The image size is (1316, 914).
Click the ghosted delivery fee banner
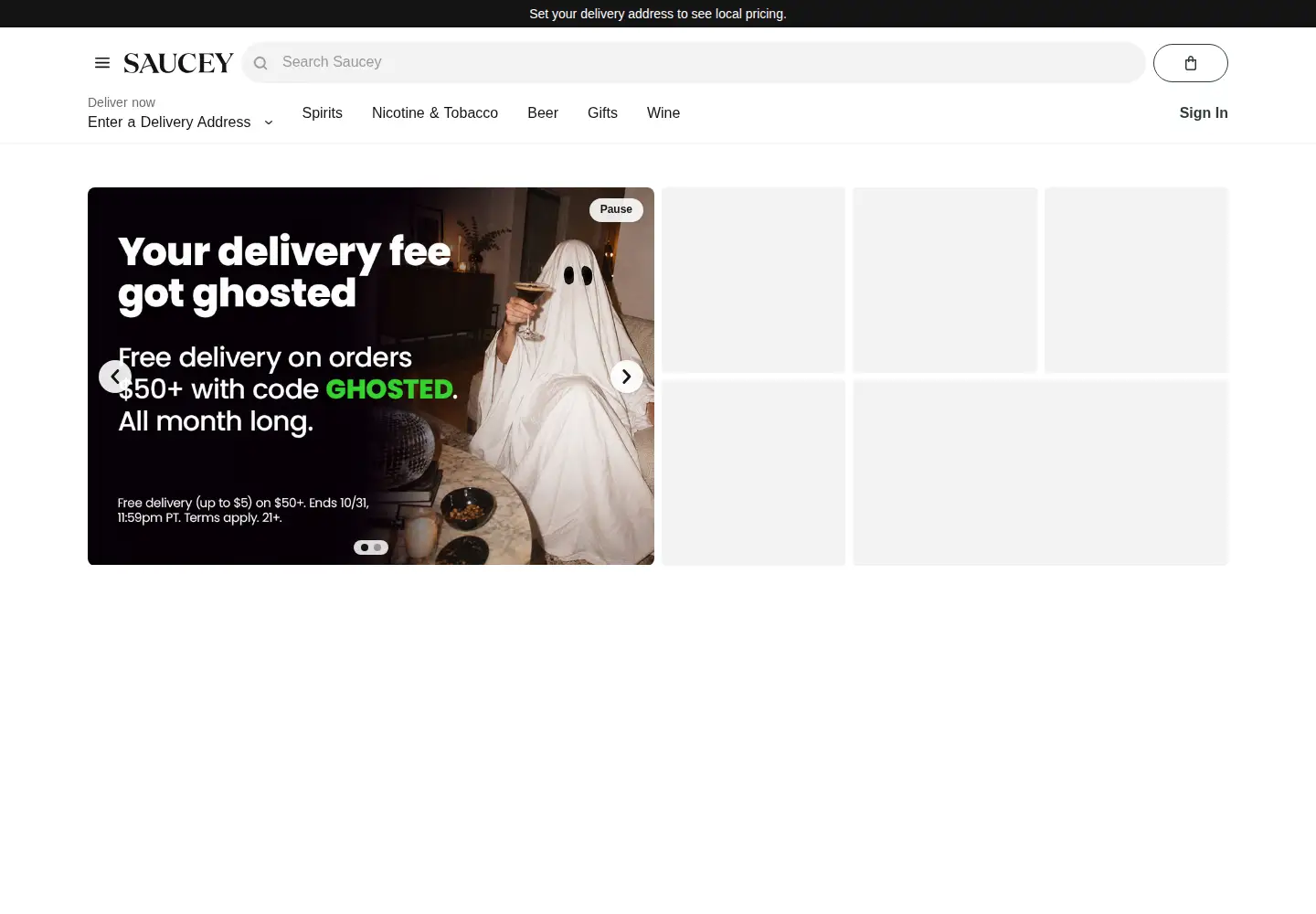(371, 376)
